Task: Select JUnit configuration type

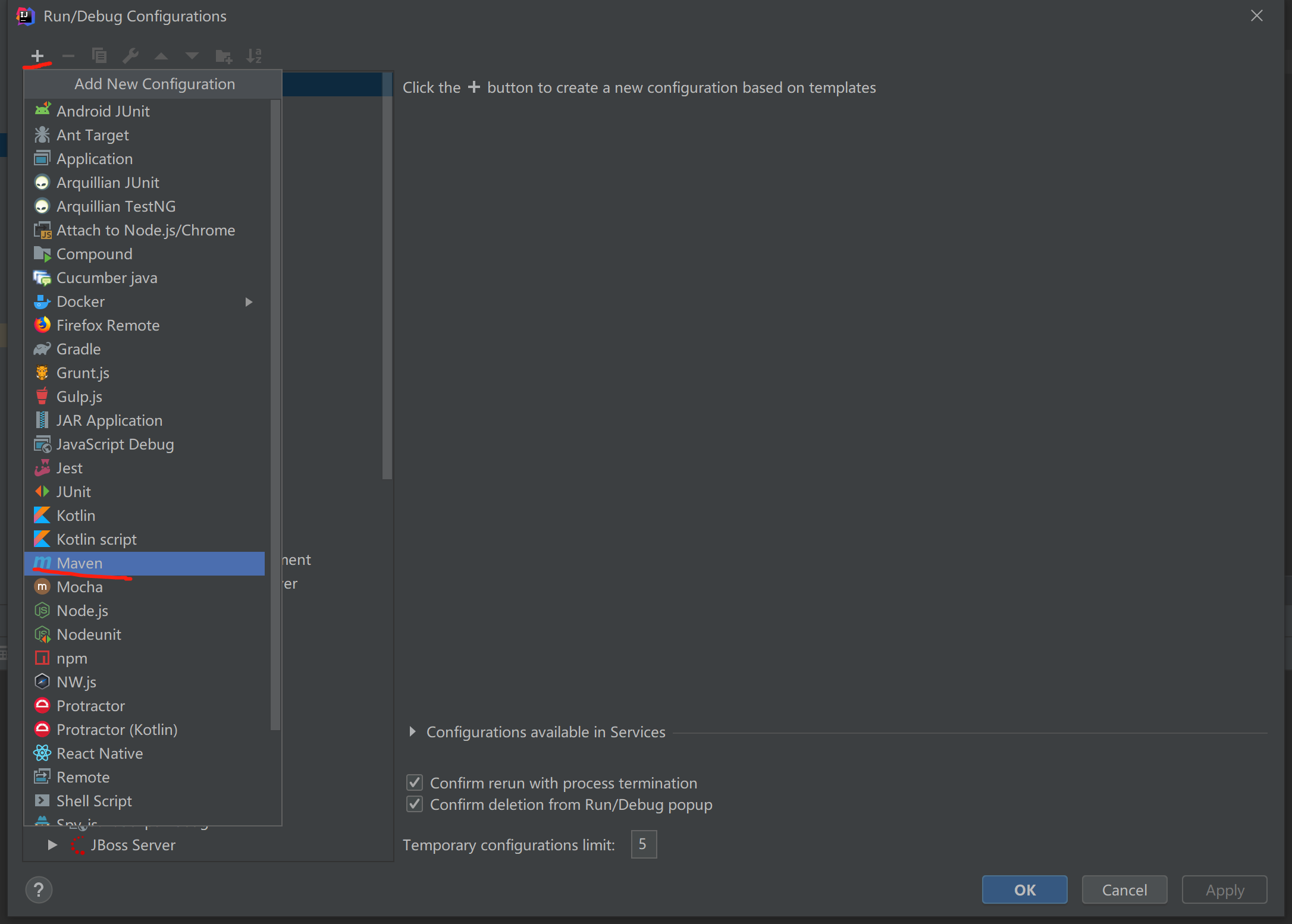Action: point(145,492)
